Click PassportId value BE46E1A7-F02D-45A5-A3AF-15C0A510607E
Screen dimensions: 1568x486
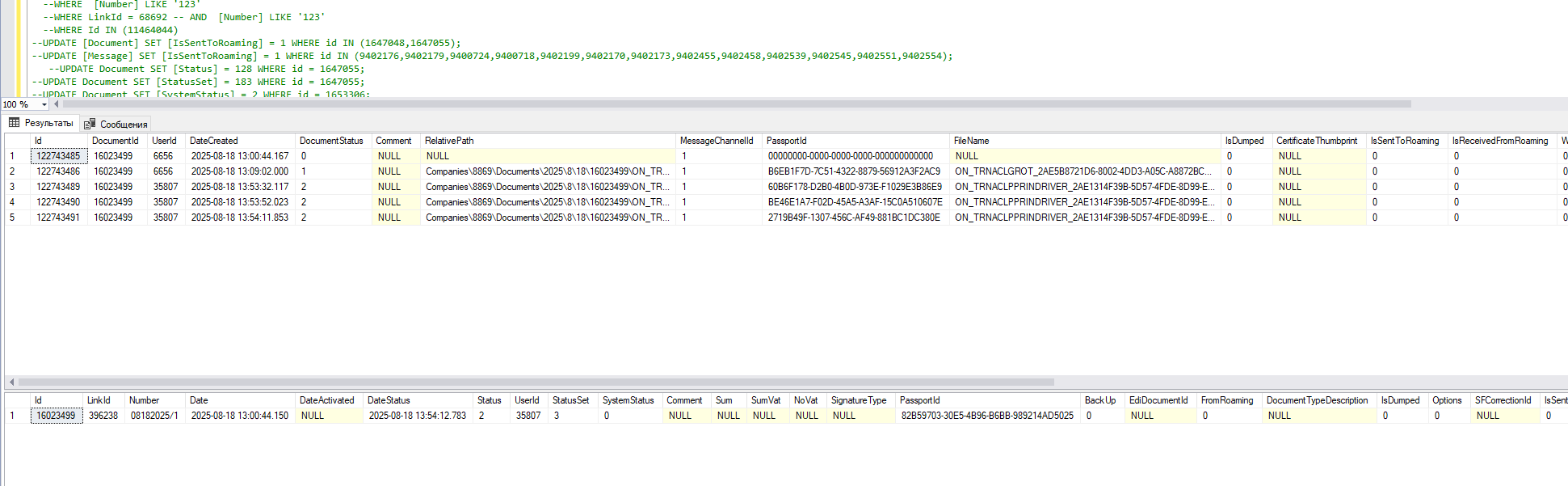pyautogui.click(x=855, y=202)
